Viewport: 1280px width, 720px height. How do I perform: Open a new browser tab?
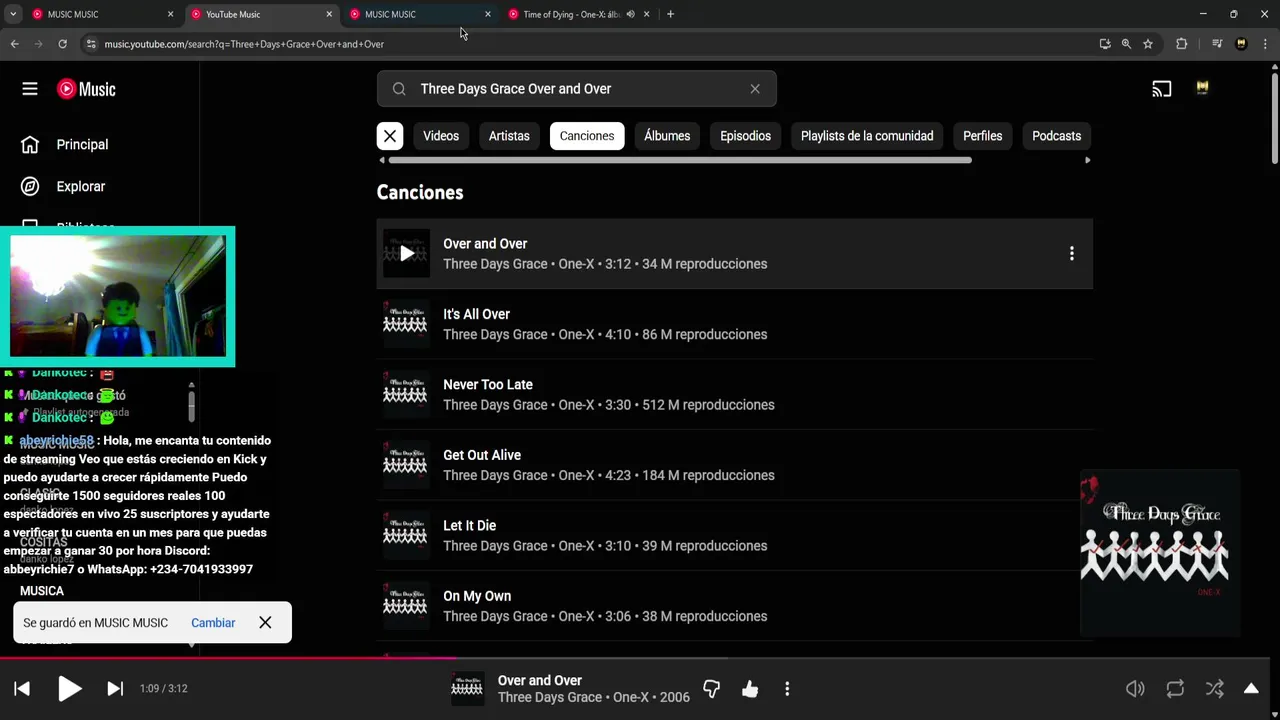[670, 14]
